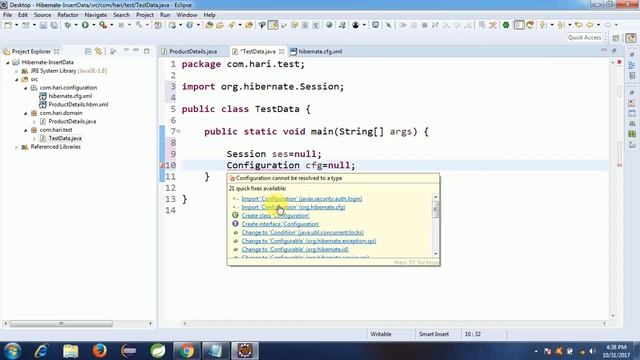This screenshot has width=640, height=360.
Task: Click the black circle profile icon
Action: 356,25
